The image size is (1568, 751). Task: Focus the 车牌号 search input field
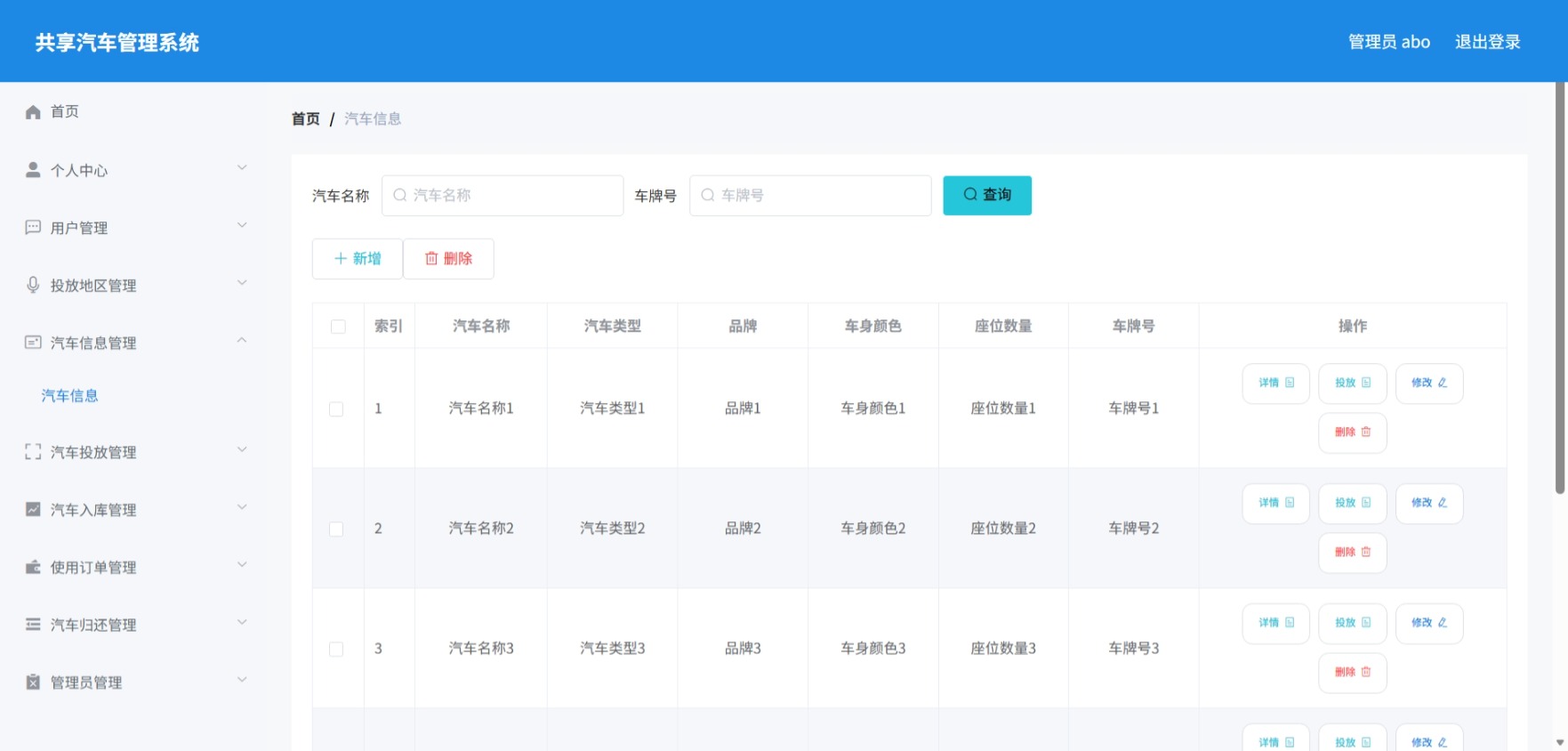click(x=810, y=195)
